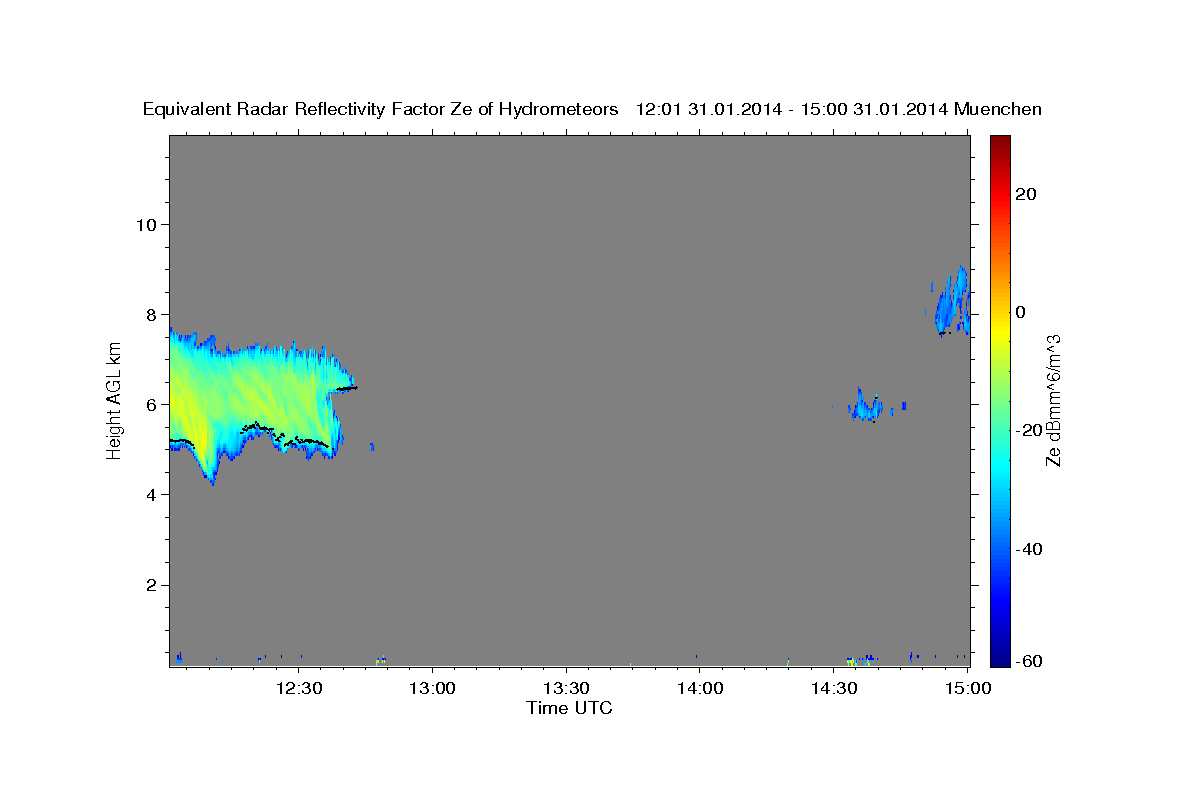Click the '15:00' time tick label
Image resolution: width=1200 pixels, height=800 pixels.
click(x=968, y=689)
